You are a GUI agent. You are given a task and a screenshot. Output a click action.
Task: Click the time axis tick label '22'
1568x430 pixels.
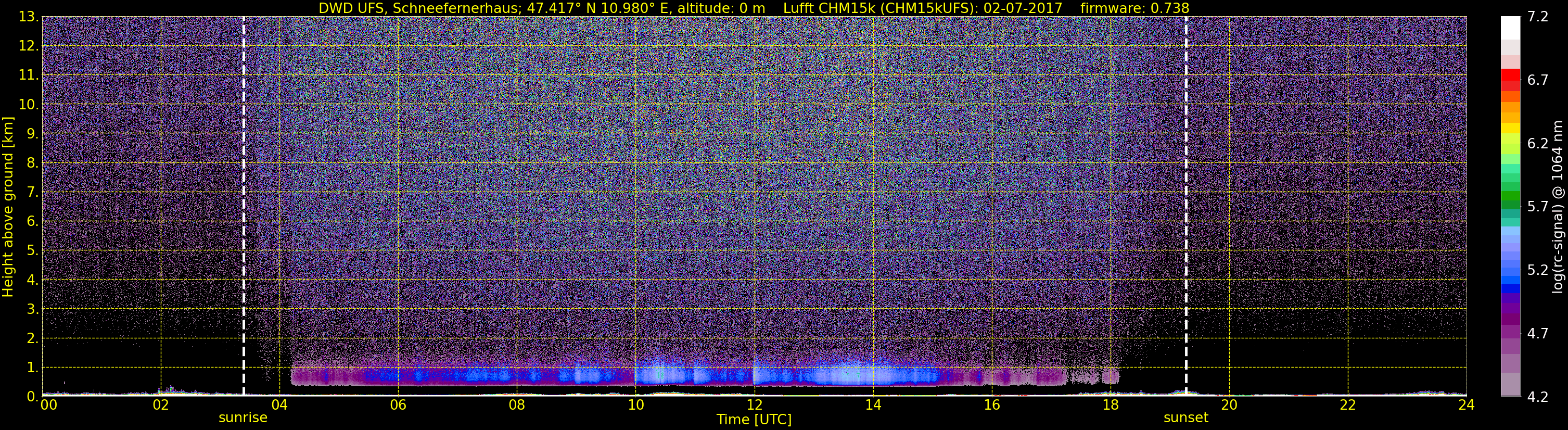click(x=1348, y=405)
